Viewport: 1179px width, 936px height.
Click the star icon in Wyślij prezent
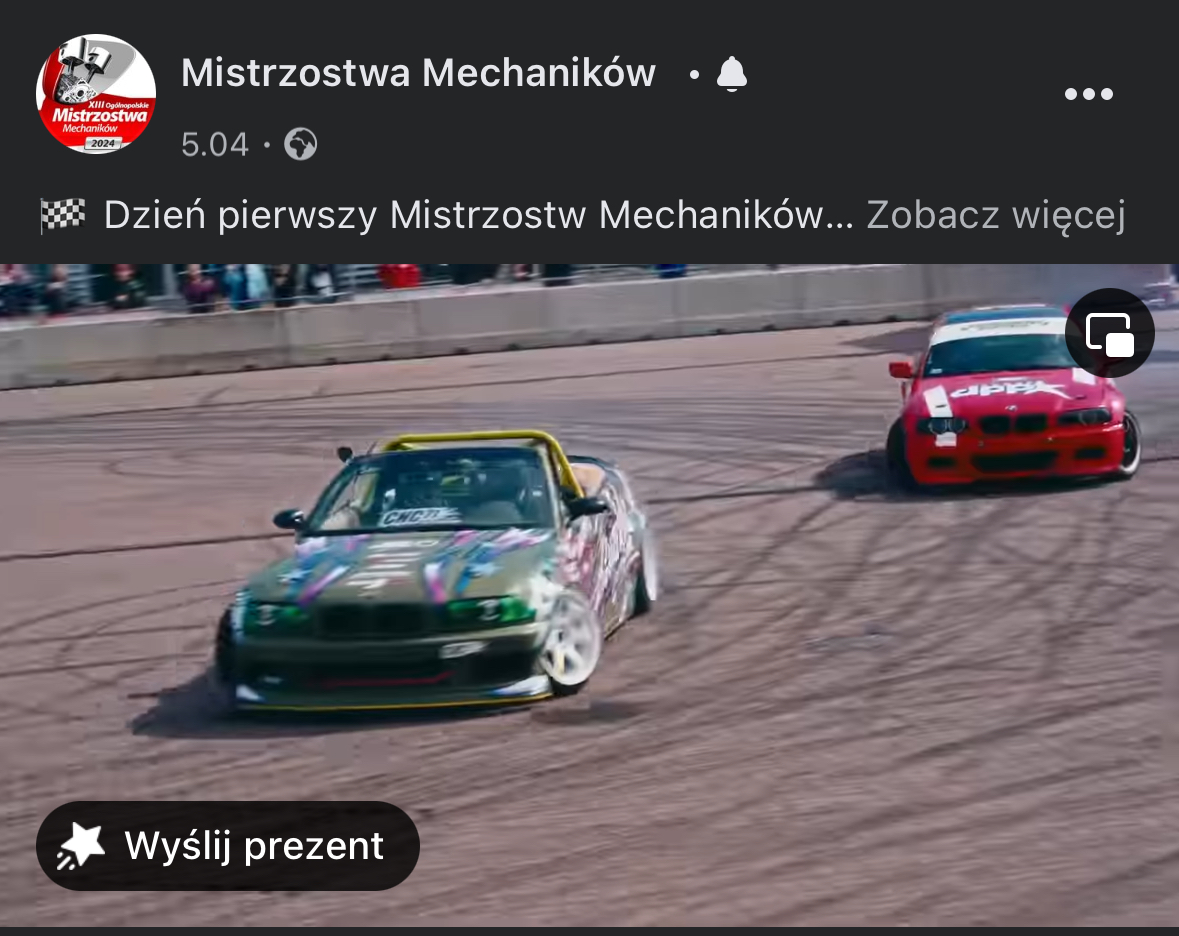[81, 846]
